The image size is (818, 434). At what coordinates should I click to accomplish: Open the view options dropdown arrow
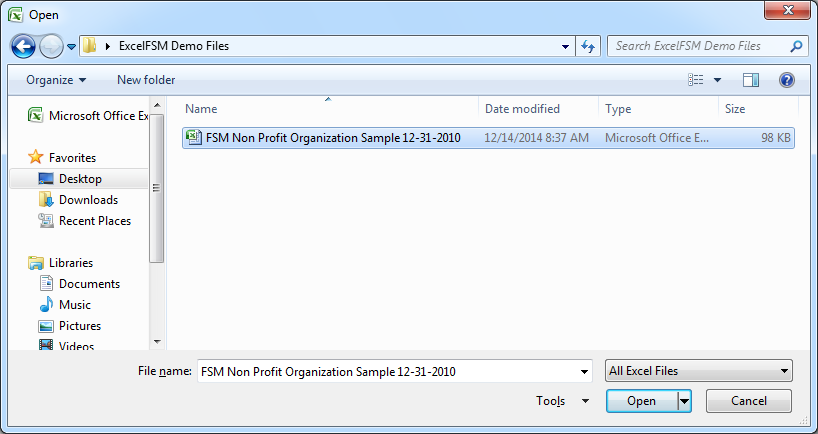(718, 80)
